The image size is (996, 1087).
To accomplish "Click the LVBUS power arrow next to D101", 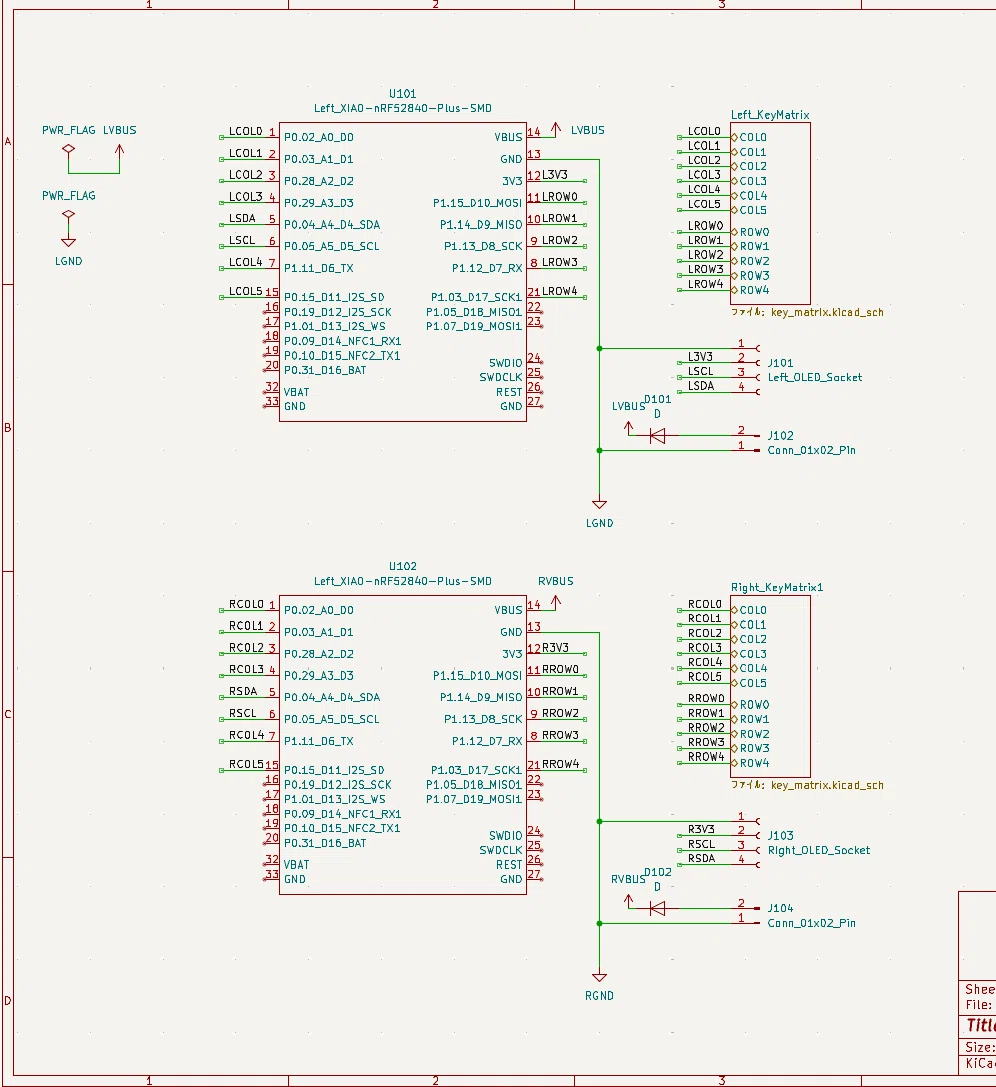I will coord(629,428).
